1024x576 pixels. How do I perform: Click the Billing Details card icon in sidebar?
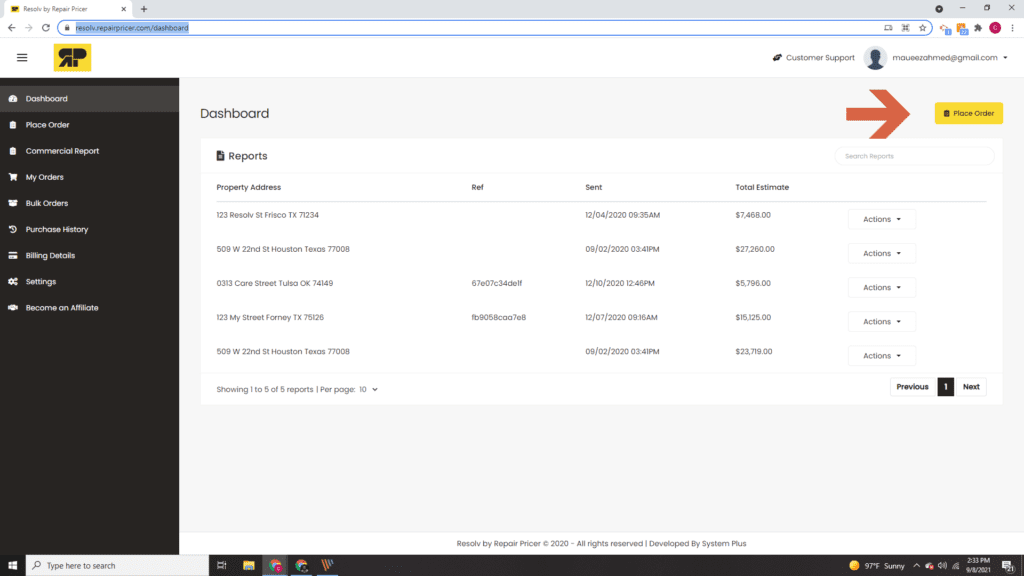coord(13,255)
